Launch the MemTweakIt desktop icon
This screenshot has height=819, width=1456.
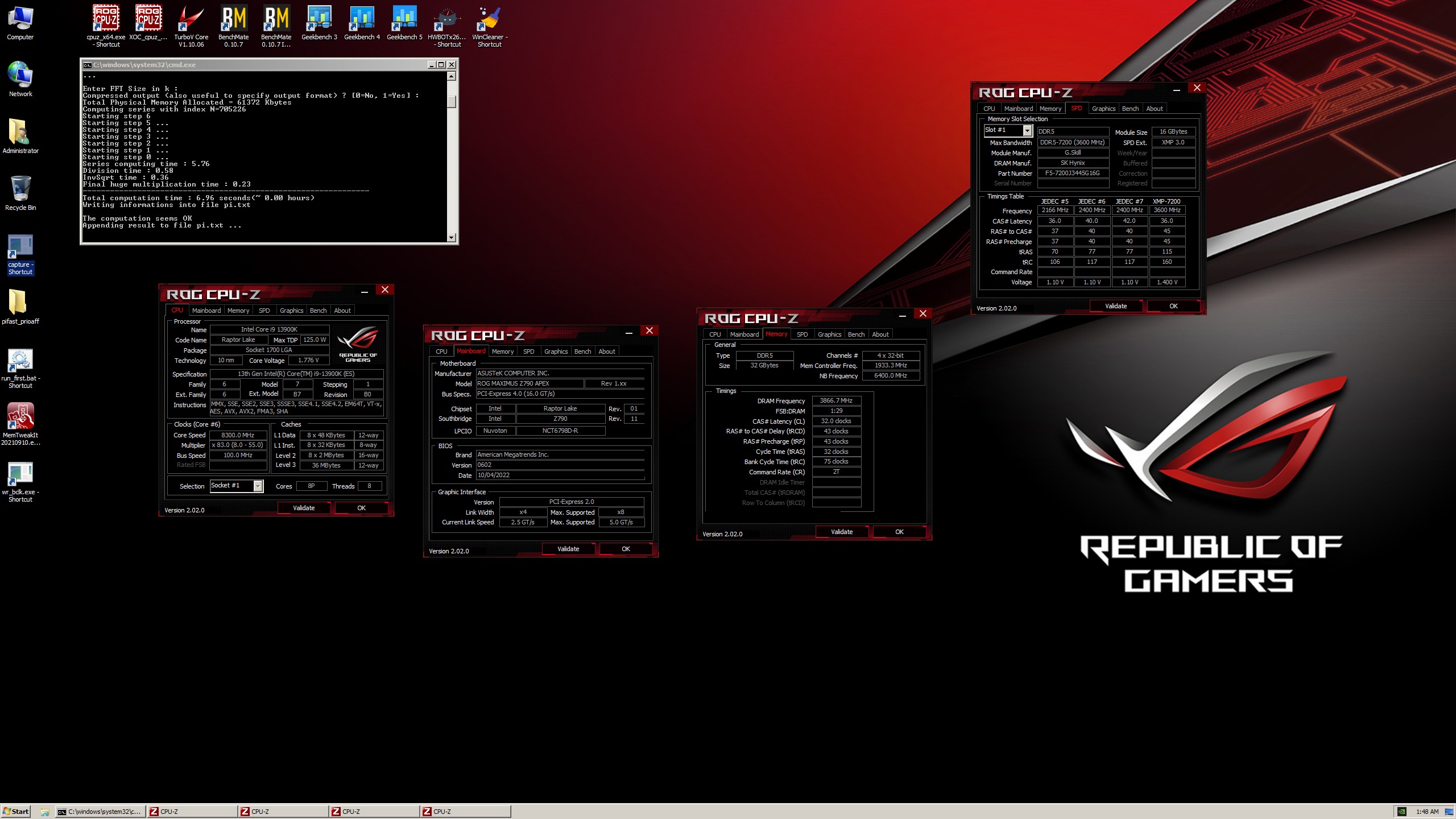(20, 425)
